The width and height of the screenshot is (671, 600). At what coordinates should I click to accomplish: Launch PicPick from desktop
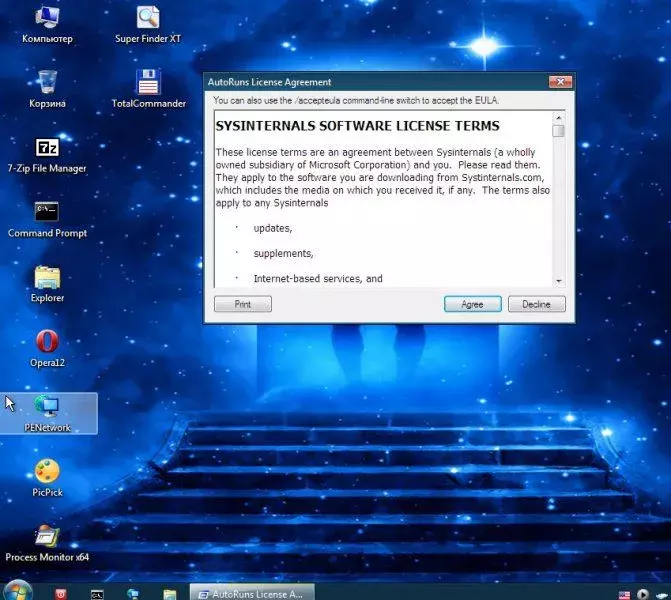tap(47, 478)
